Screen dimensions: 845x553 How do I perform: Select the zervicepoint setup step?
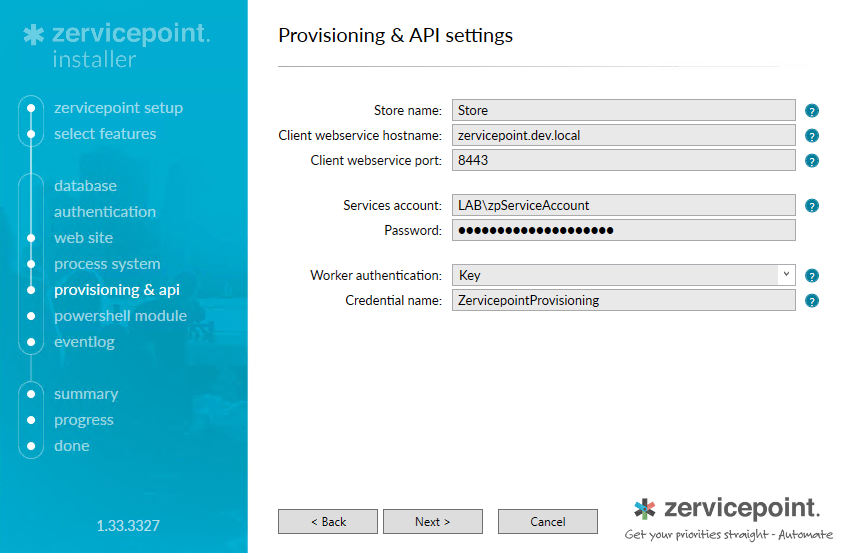(x=118, y=108)
